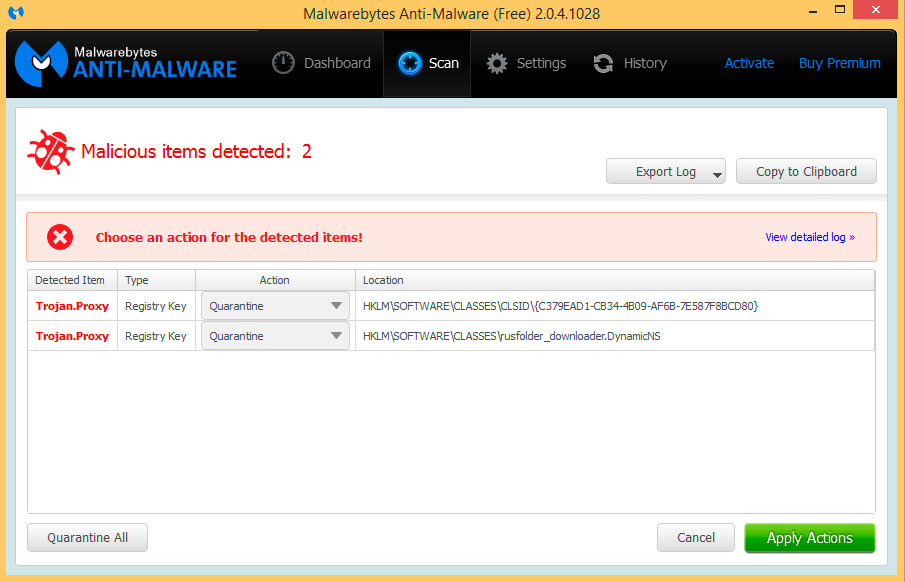
Task: Click the Malwarebytes title bar app icon
Action: [x=16, y=12]
